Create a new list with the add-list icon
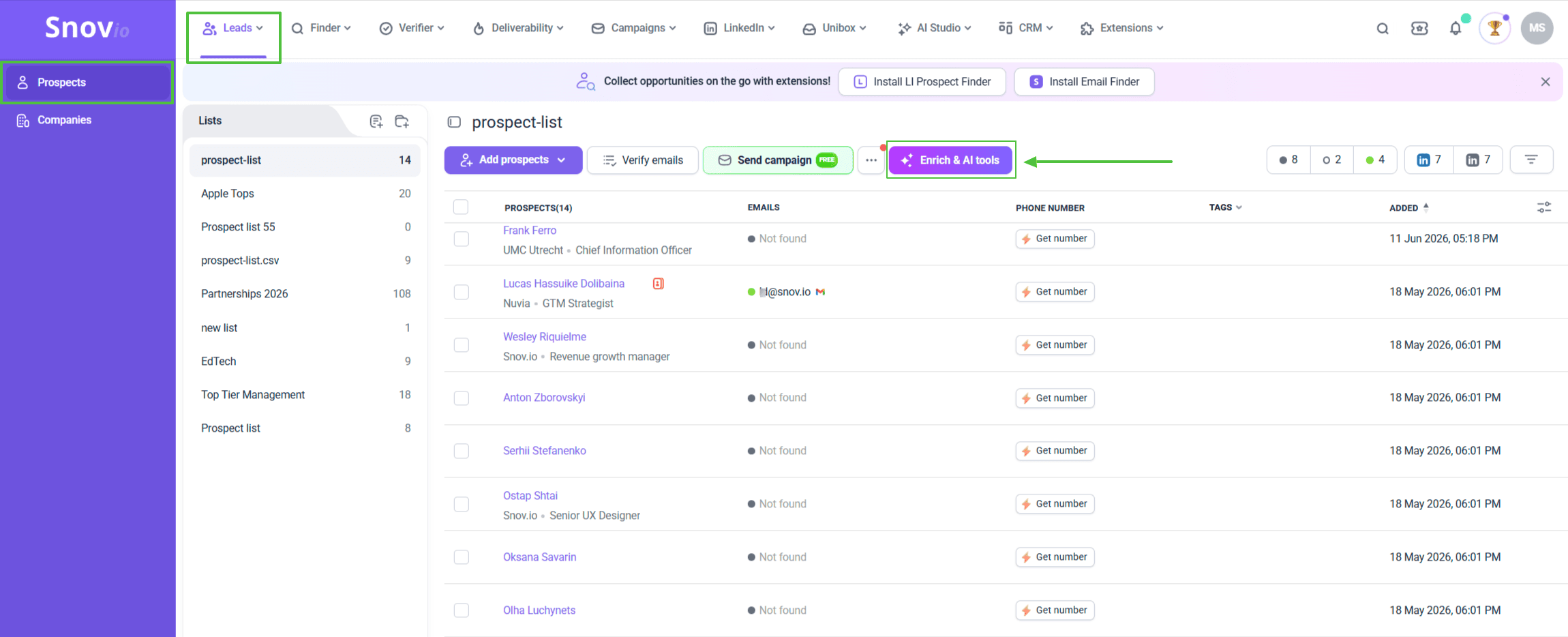This screenshot has height=637, width=1568. pyautogui.click(x=376, y=121)
